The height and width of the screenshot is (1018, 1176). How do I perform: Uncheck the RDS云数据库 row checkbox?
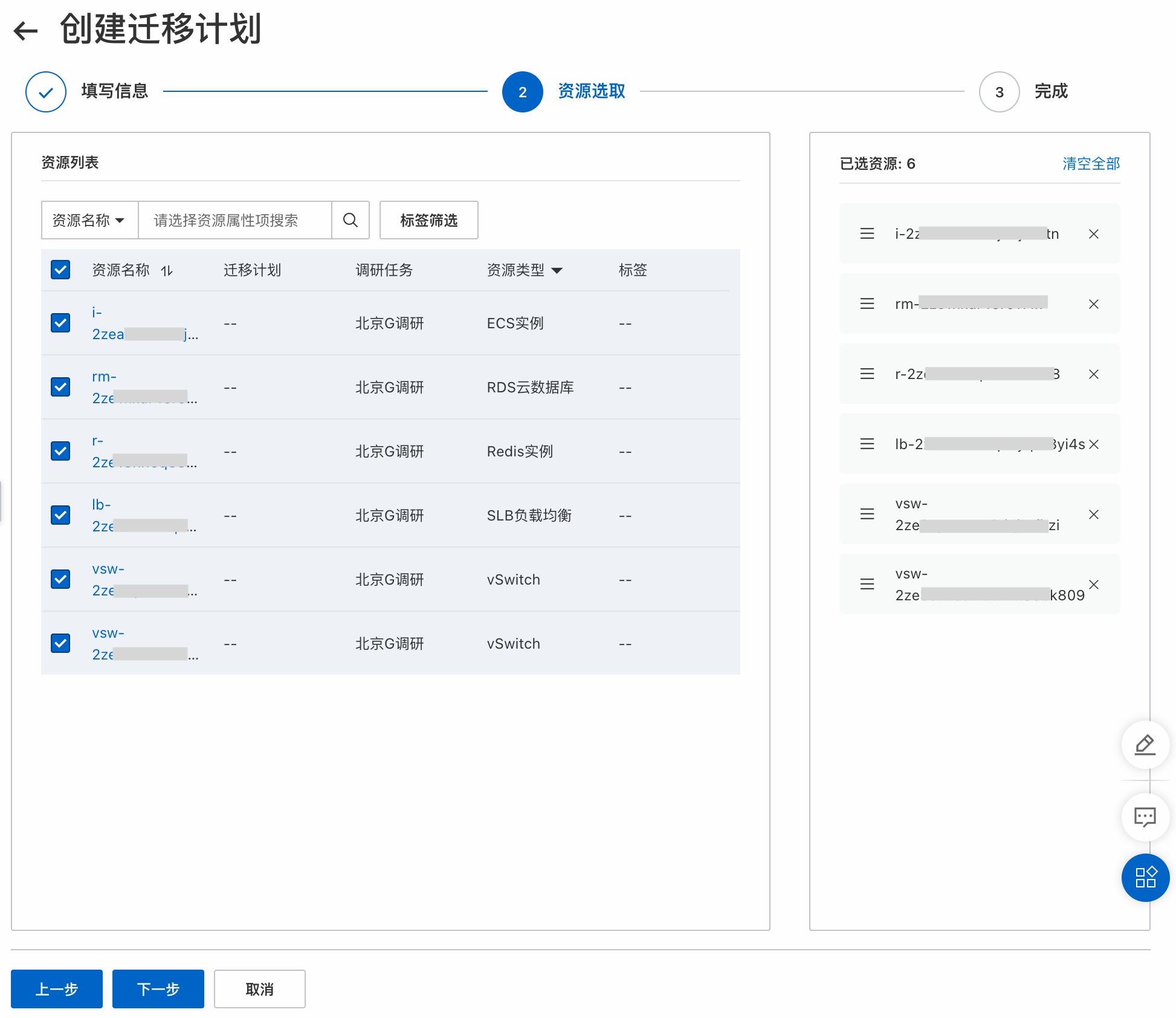pos(60,387)
